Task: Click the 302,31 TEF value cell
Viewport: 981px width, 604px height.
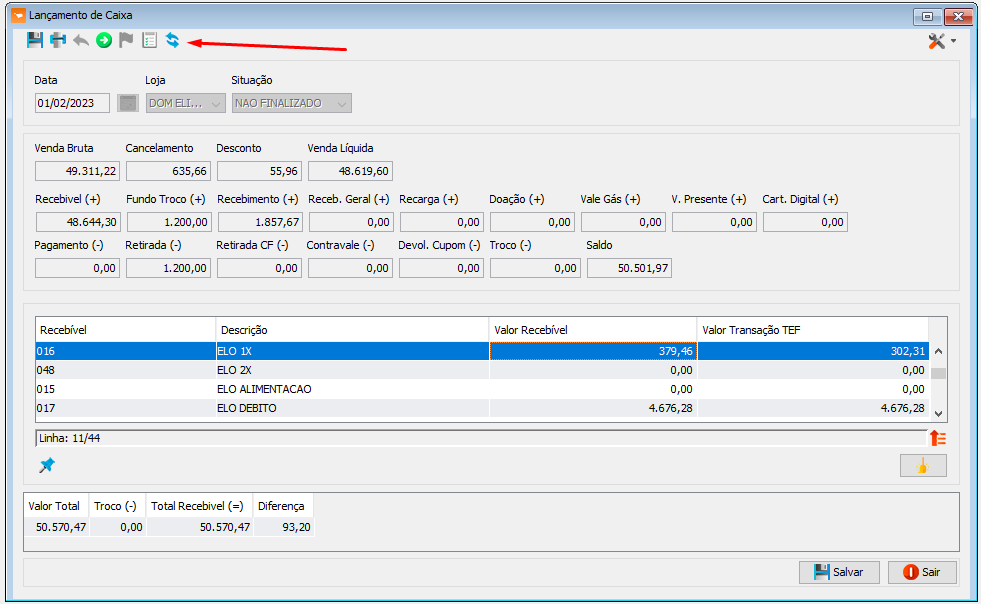Action: [813, 351]
